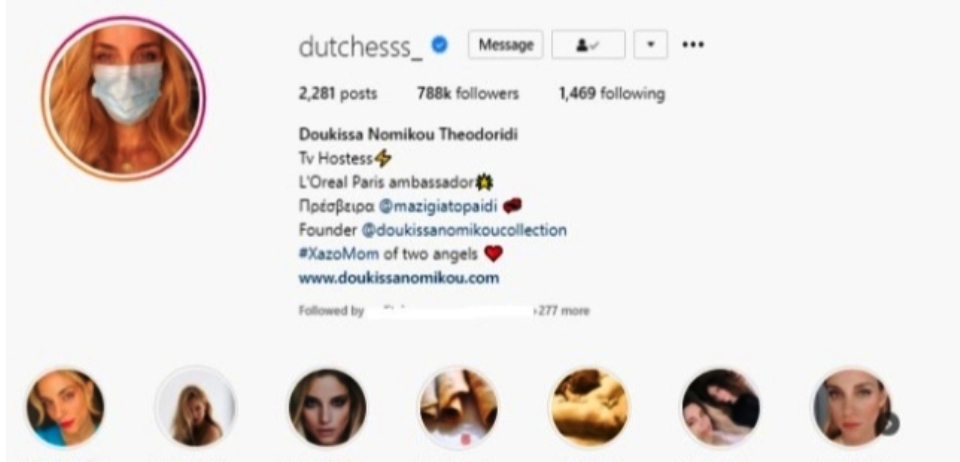View the 2,281 posts count
Screen dimensions: 960x462
click(x=338, y=94)
